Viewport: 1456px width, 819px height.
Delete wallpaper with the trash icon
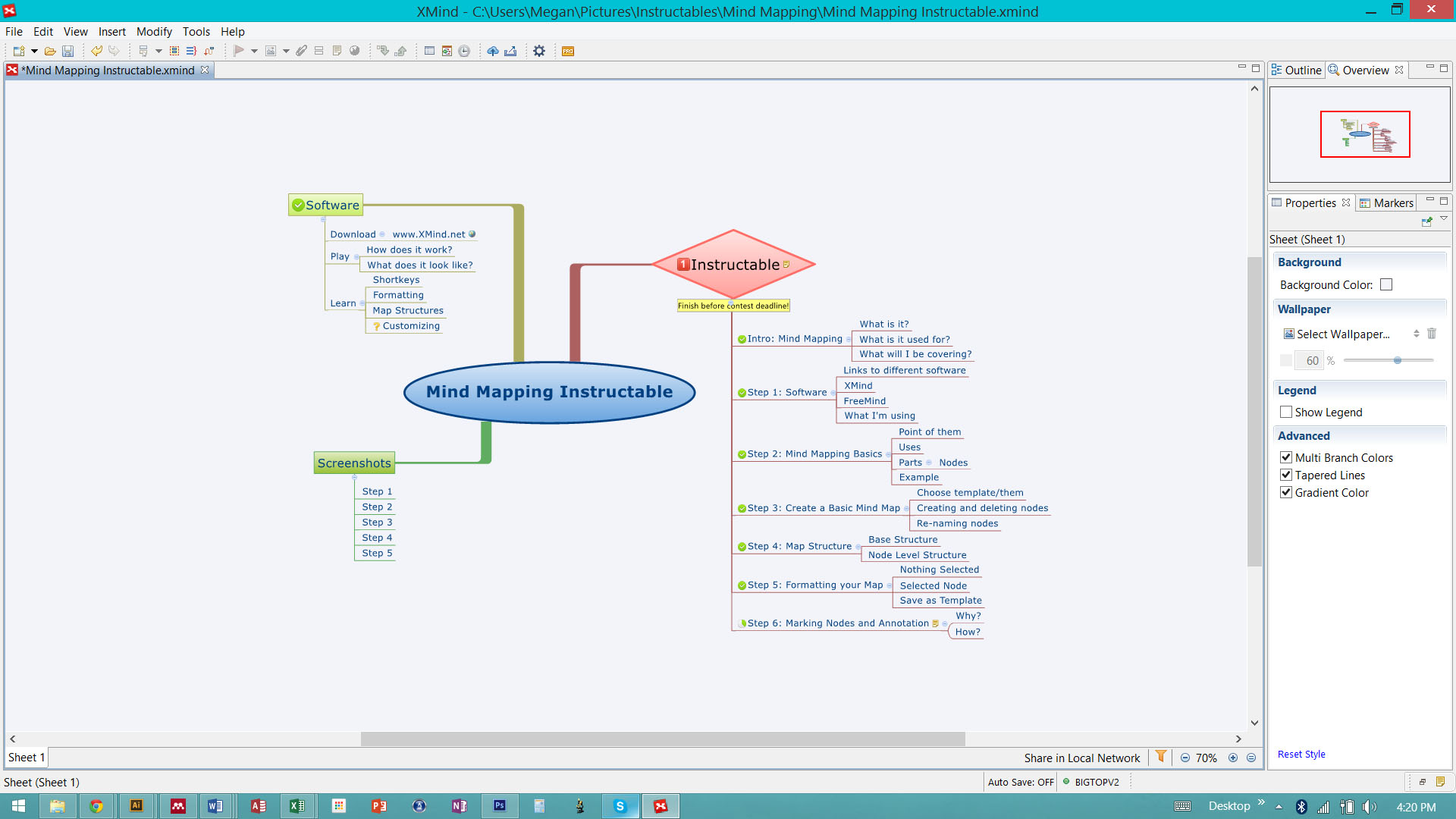click(1432, 334)
